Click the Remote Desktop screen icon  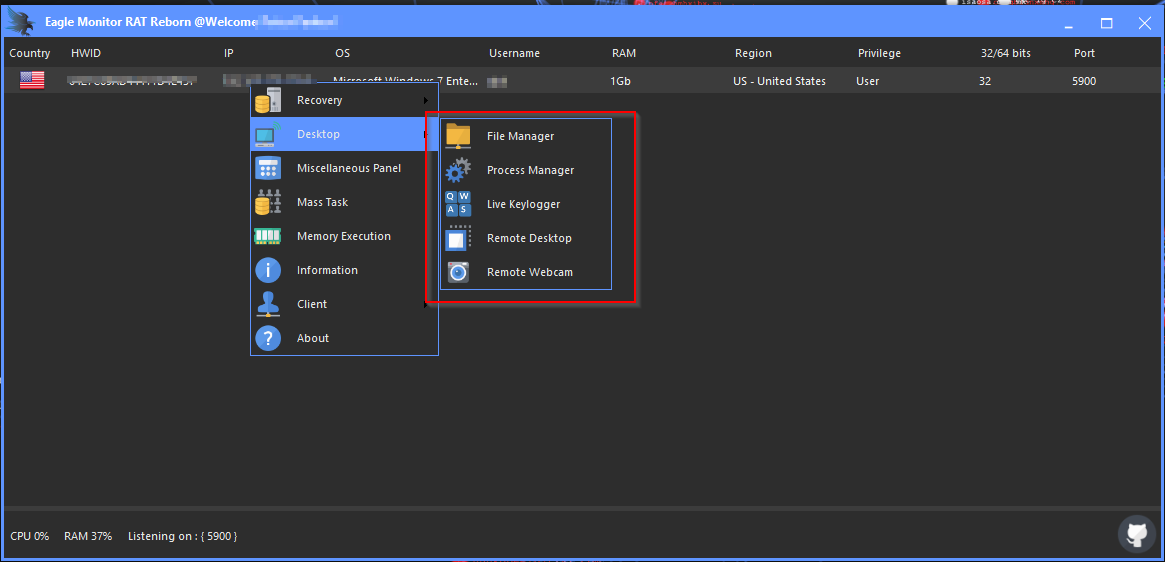pyautogui.click(x=458, y=238)
